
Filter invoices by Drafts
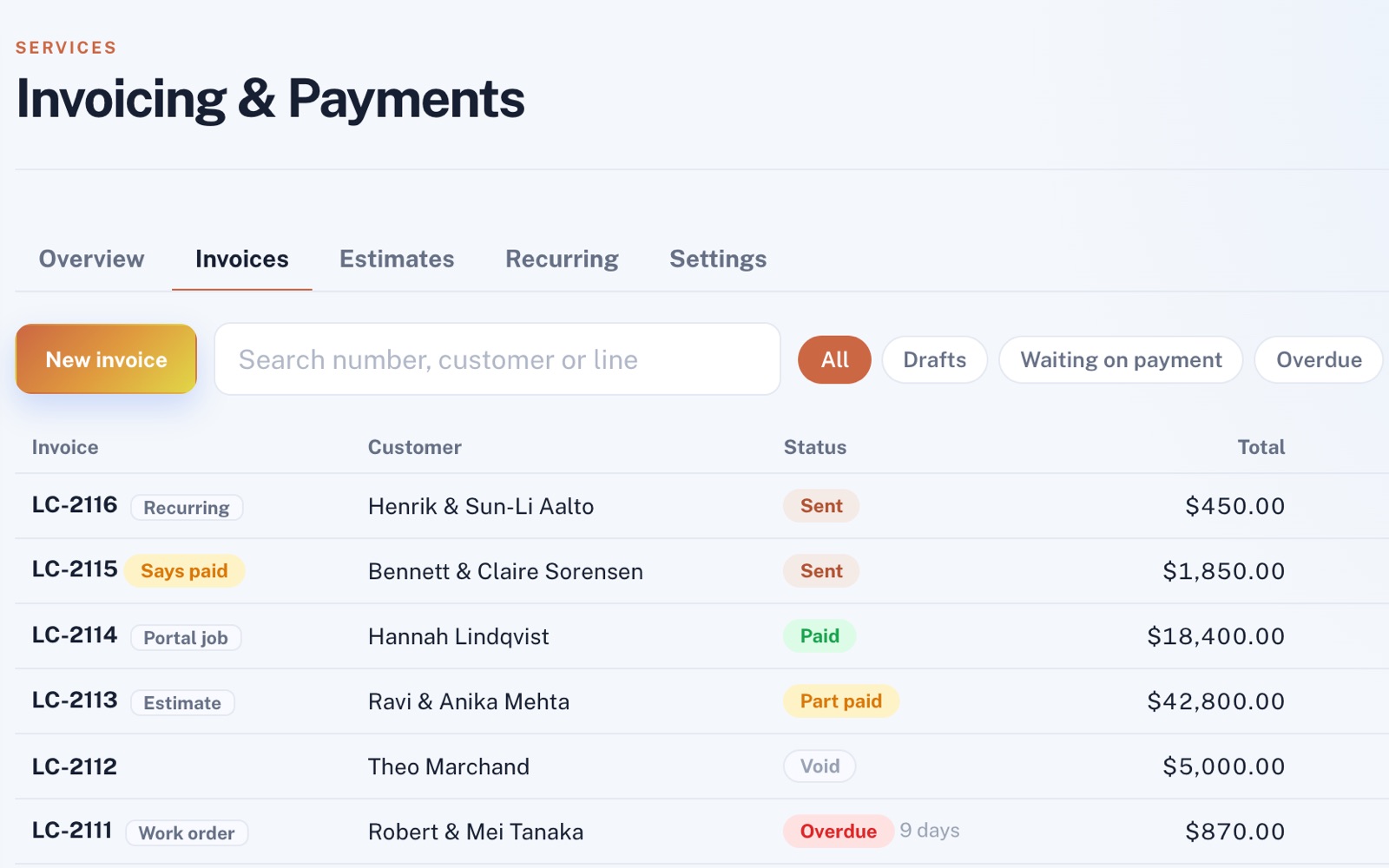click(935, 359)
